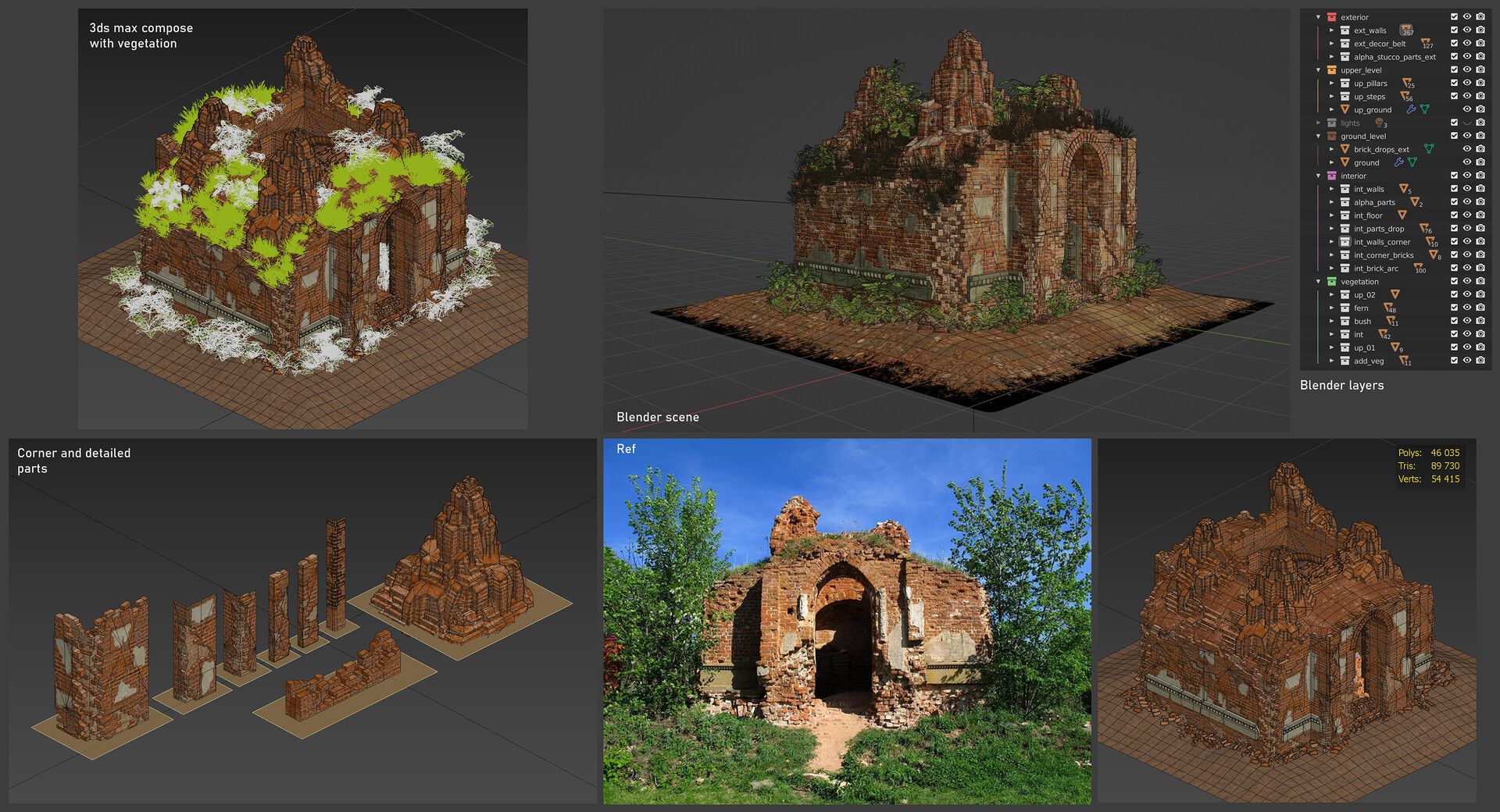Click the orange mesh icon next to fern
1500x812 pixels.
[x=1388, y=308]
